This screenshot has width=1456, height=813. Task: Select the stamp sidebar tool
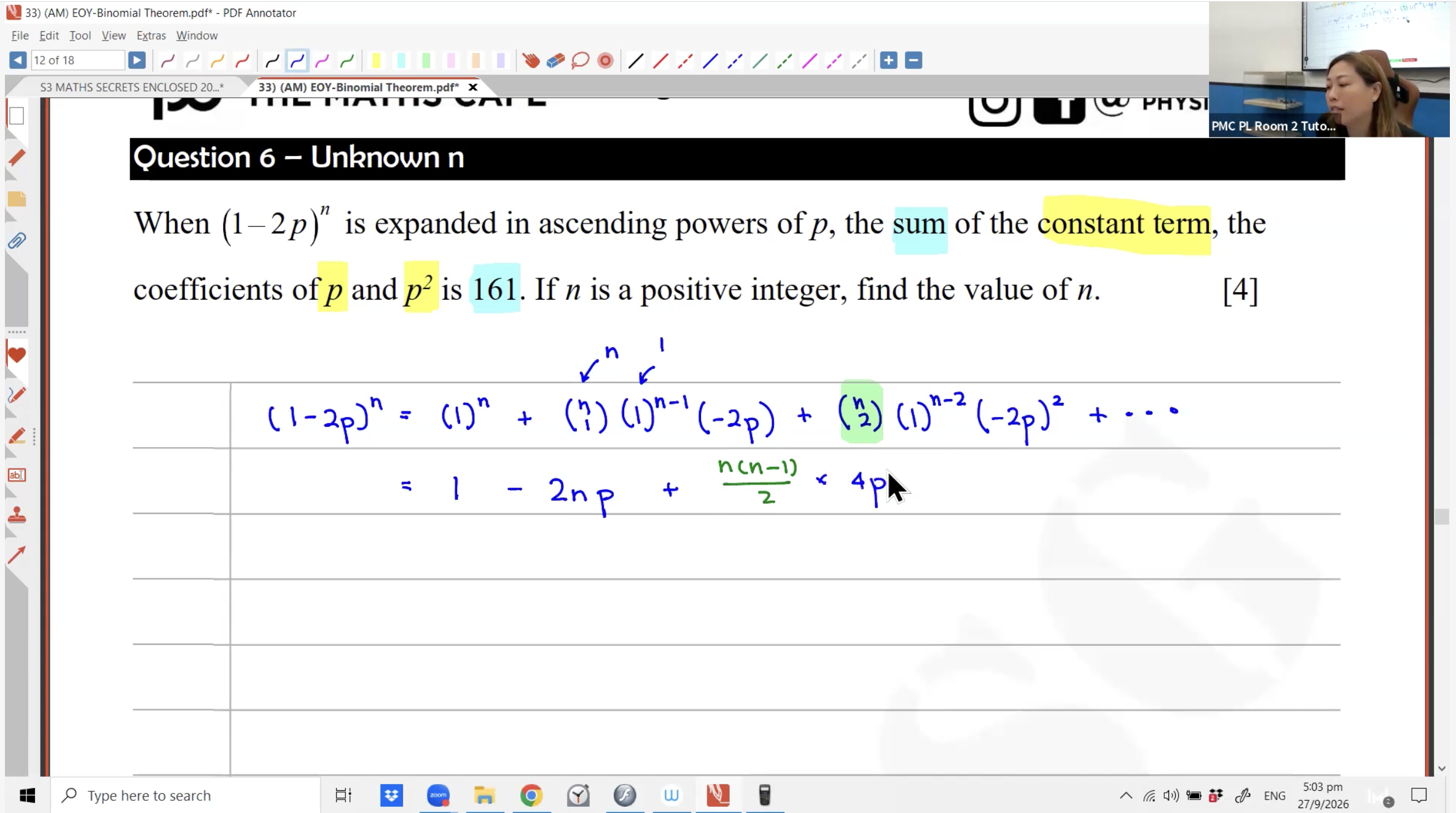click(x=17, y=515)
